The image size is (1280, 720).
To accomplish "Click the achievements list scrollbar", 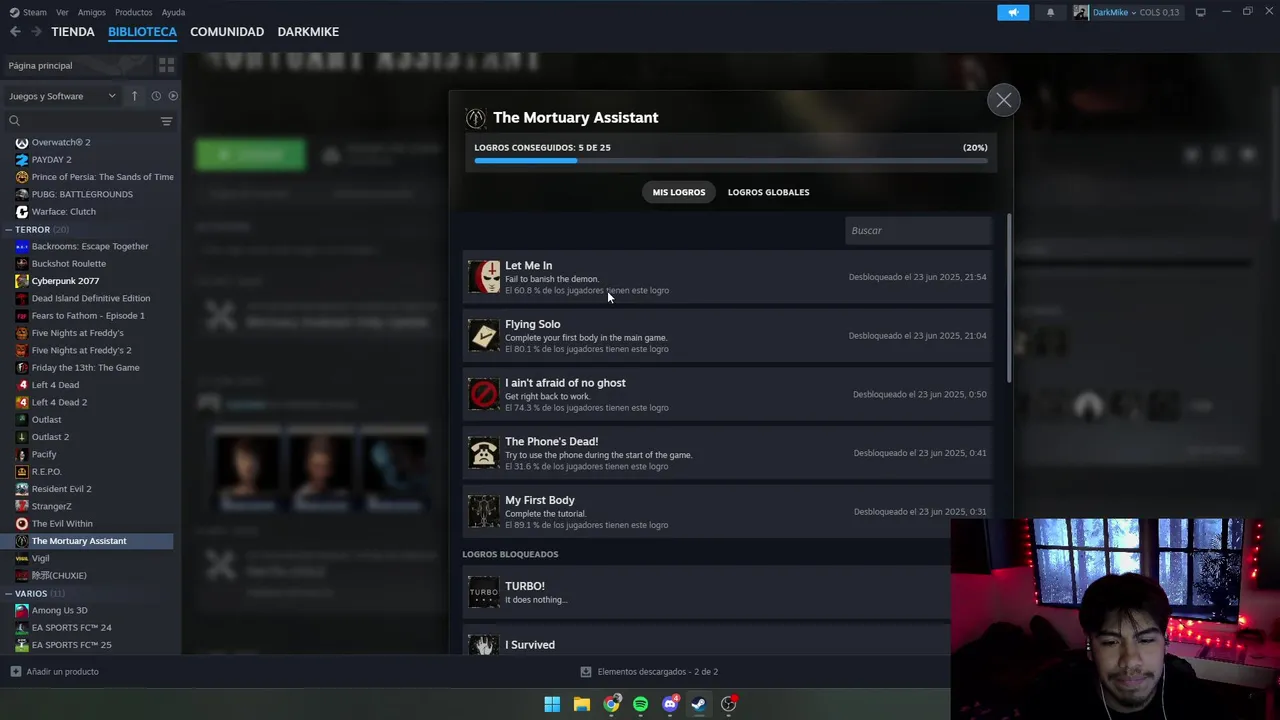I will tap(1009, 297).
